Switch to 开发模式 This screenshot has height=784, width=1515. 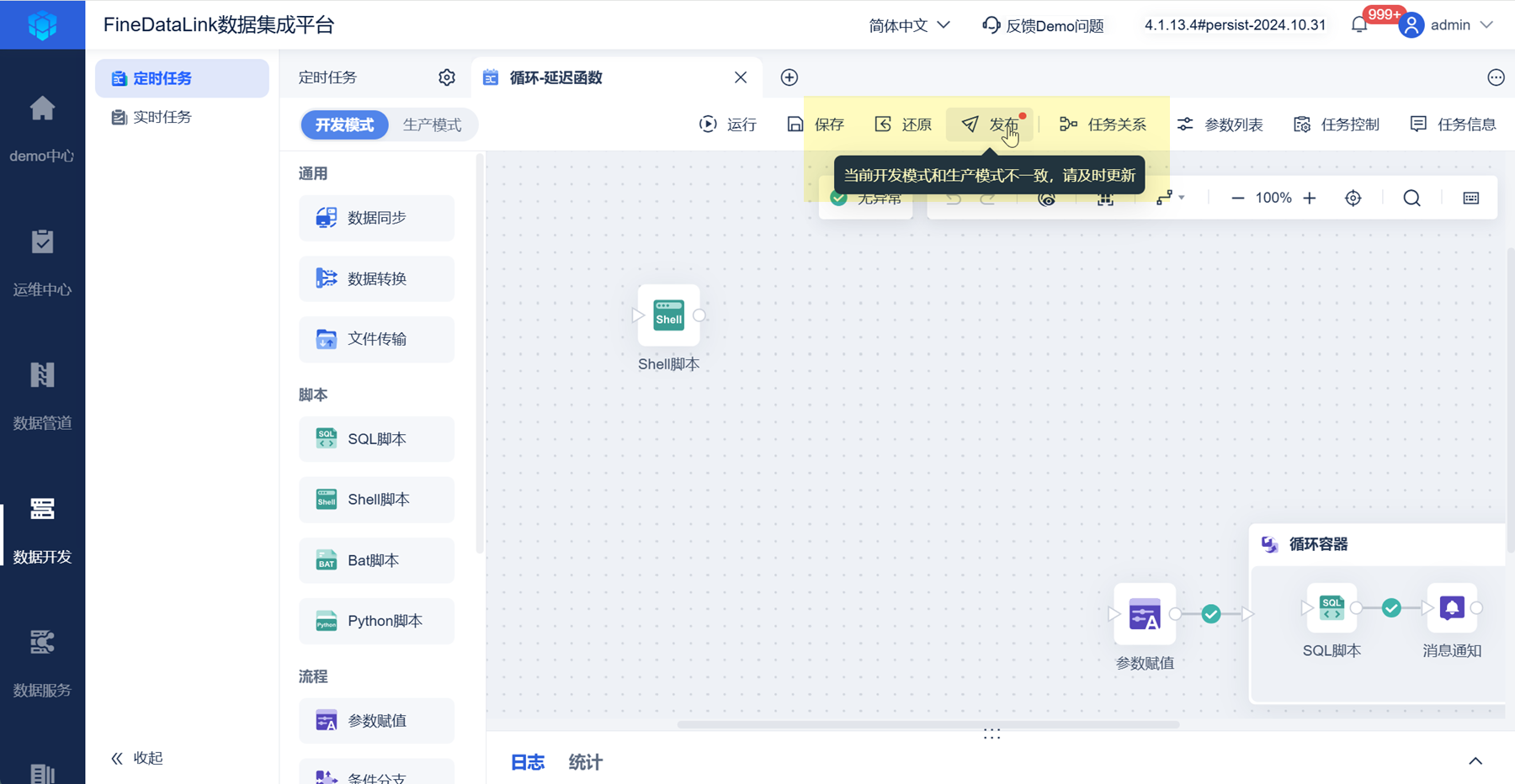pos(344,124)
